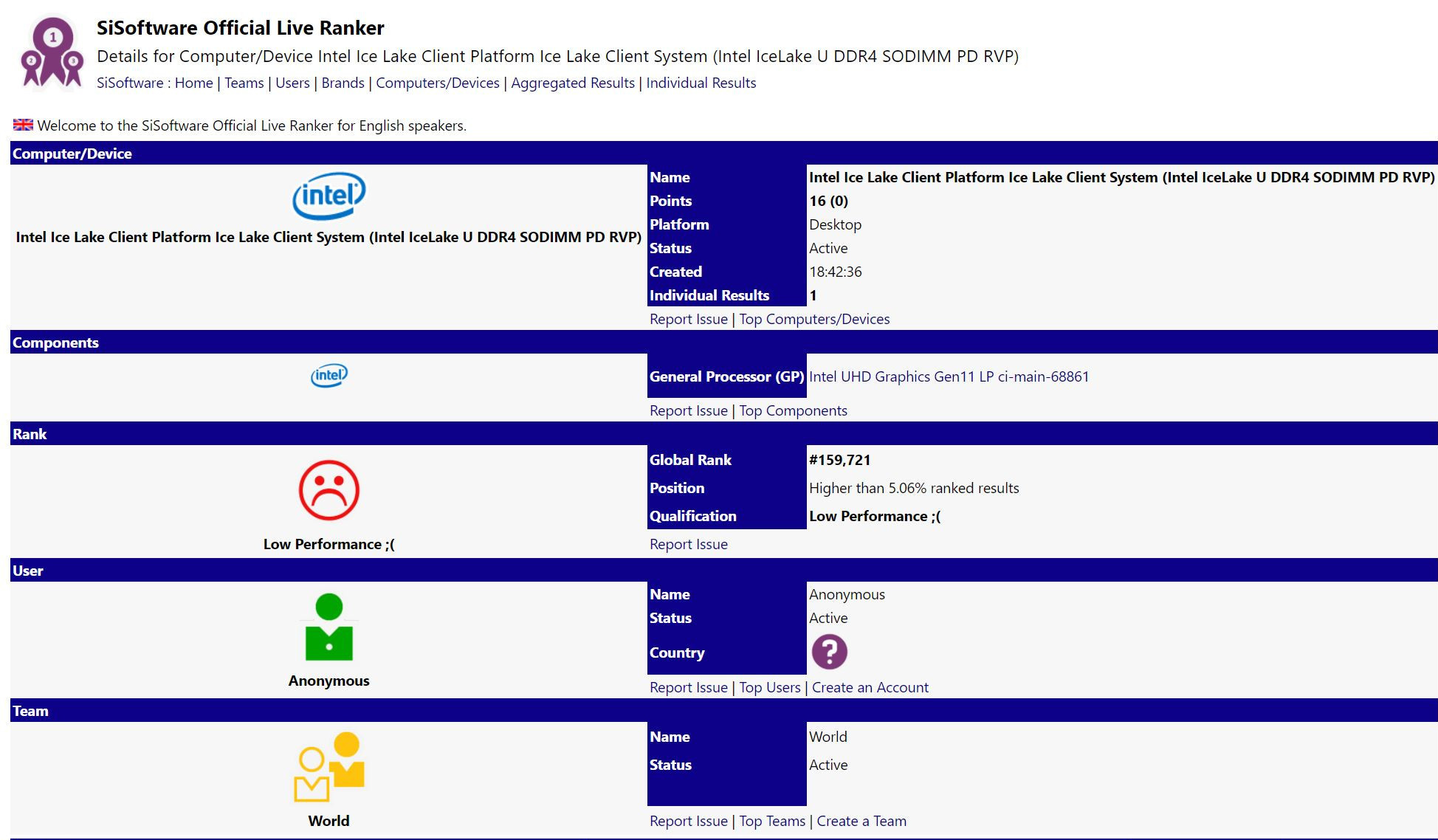Click the SiSoftware ranker rosette logo
Screen dimensions: 1438x840
pos(52,54)
